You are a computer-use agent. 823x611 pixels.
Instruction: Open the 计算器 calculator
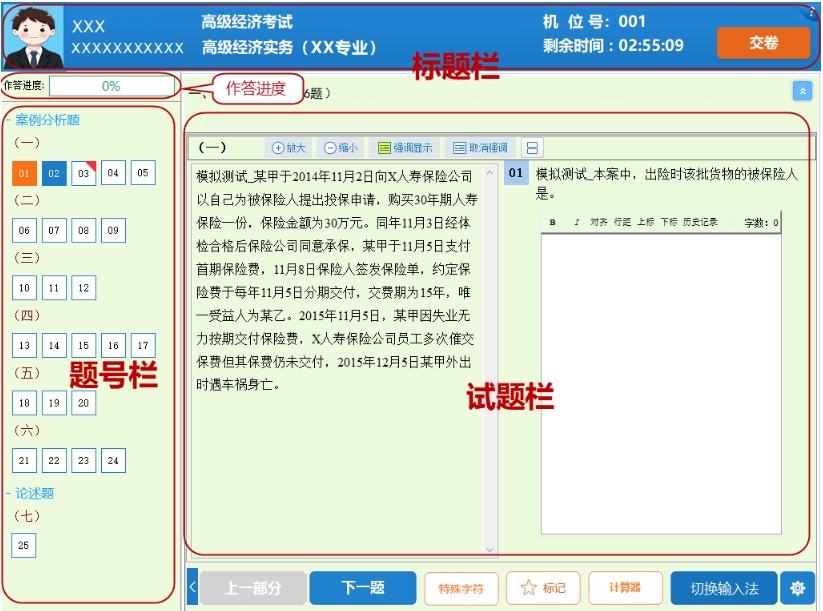click(625, 588)
